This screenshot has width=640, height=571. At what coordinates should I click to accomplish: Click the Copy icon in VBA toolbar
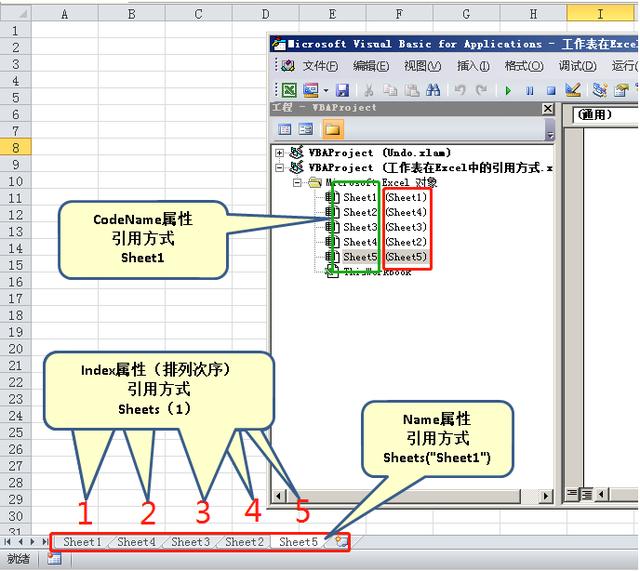(x=390, y=90)
